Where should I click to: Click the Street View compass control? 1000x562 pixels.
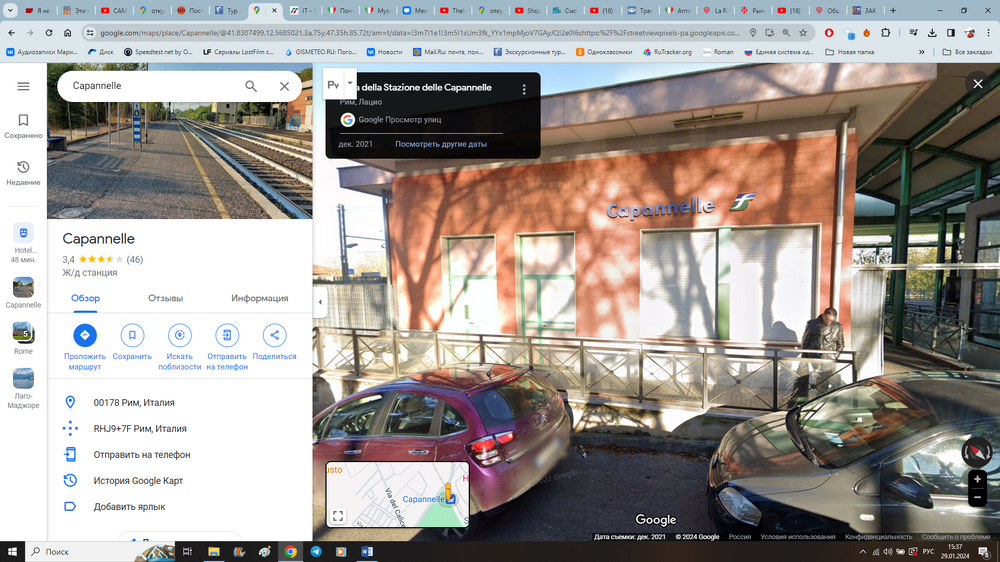coord(976,452)
